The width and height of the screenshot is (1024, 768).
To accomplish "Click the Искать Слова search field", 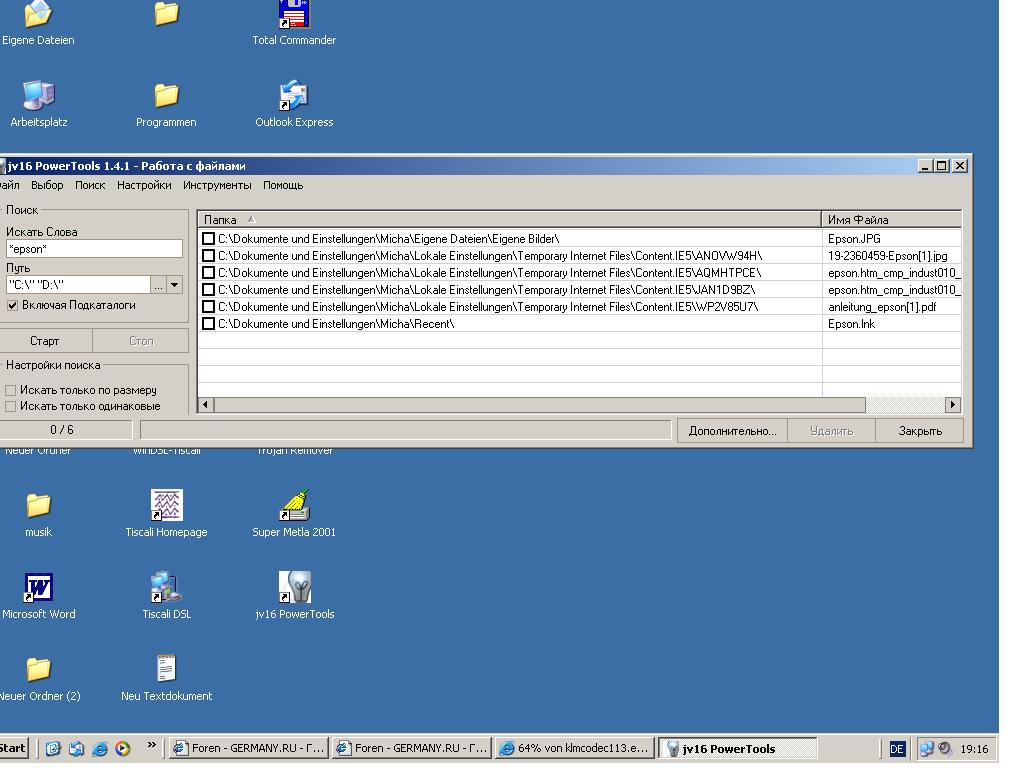I will (x=94, y=249).
